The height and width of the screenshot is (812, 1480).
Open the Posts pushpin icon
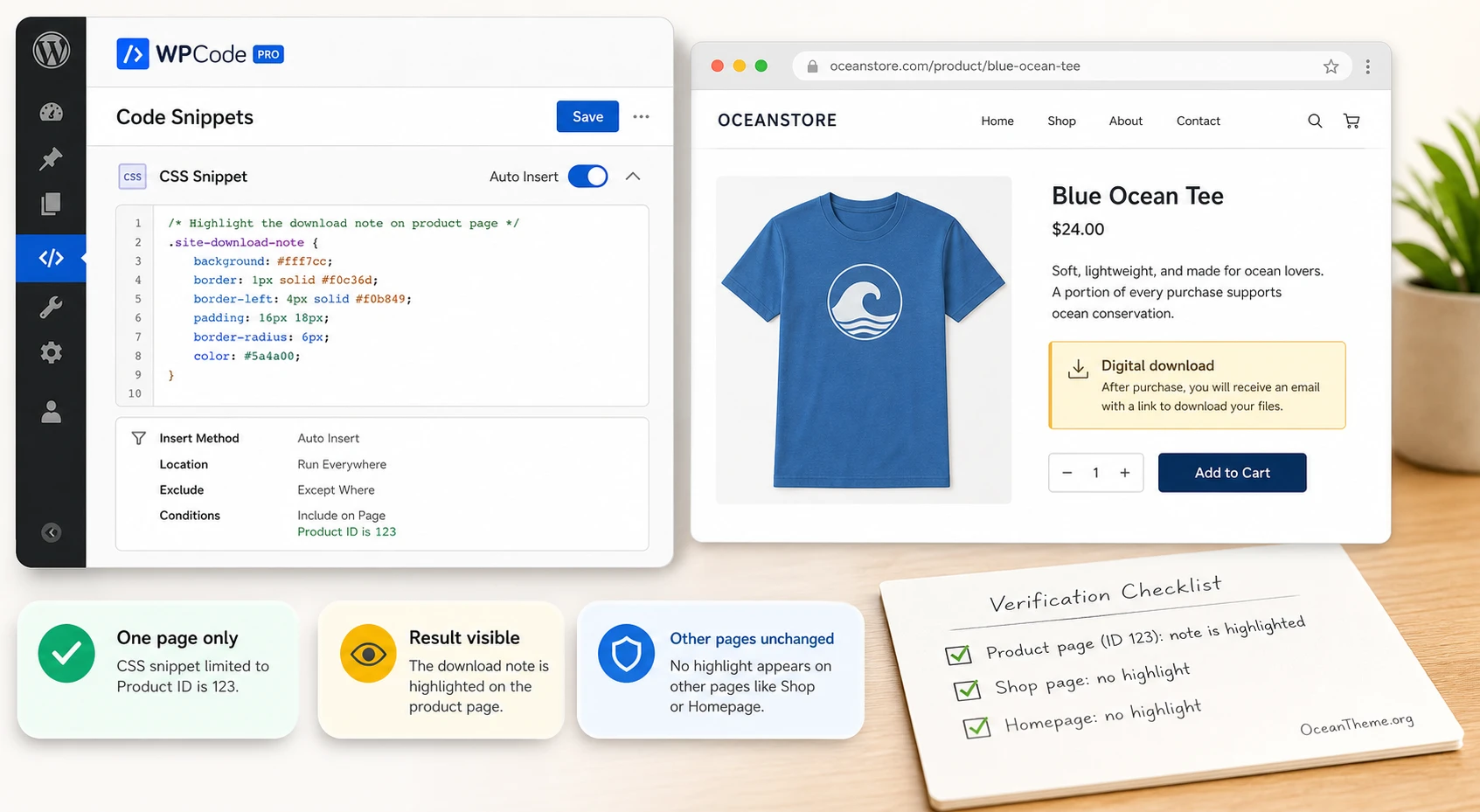click(x=51, y=158)
